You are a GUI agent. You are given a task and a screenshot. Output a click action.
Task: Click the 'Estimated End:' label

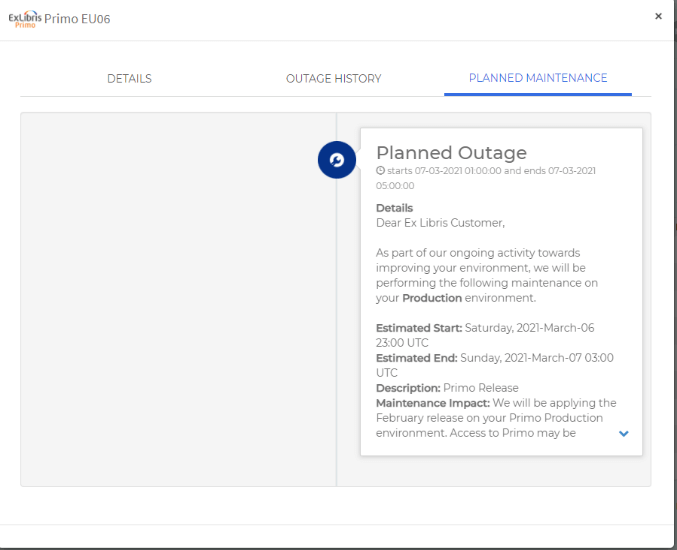click(416, 358)
